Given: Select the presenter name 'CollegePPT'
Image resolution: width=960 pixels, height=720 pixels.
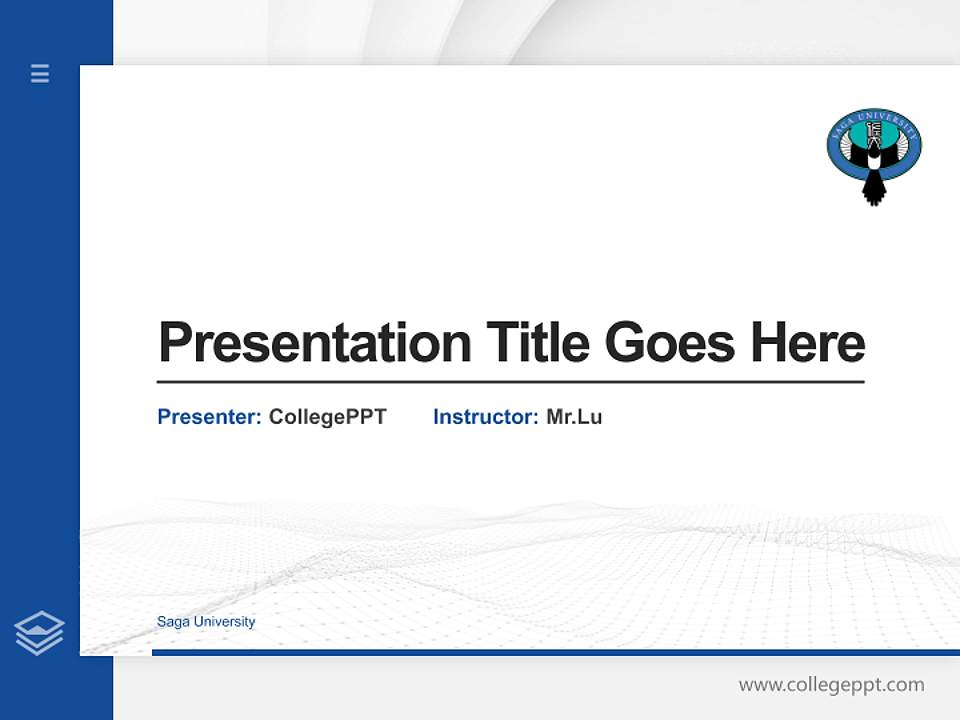Looking at the screenshot, I should 328,417.
